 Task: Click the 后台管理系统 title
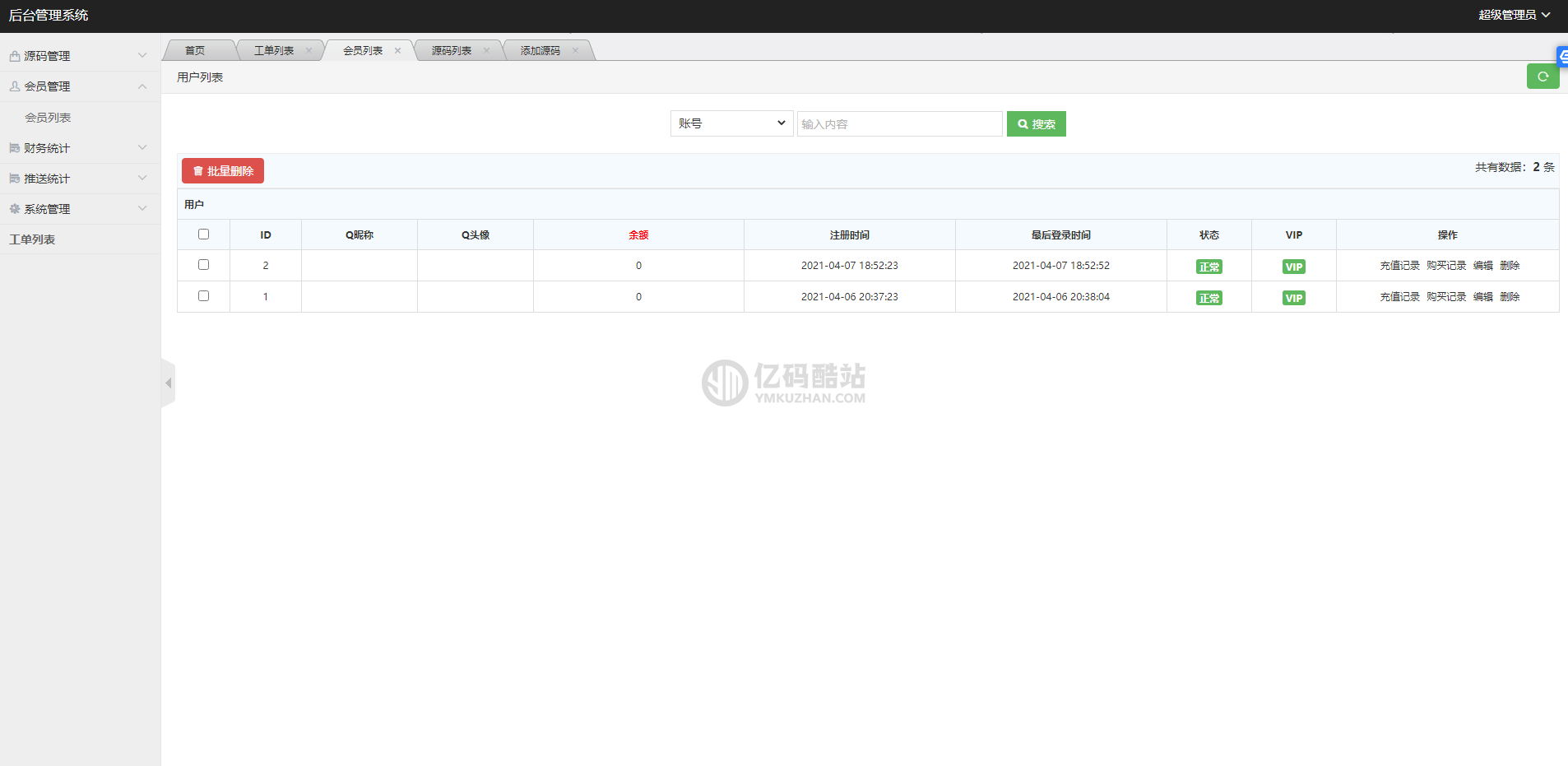[x=49, y=15]
